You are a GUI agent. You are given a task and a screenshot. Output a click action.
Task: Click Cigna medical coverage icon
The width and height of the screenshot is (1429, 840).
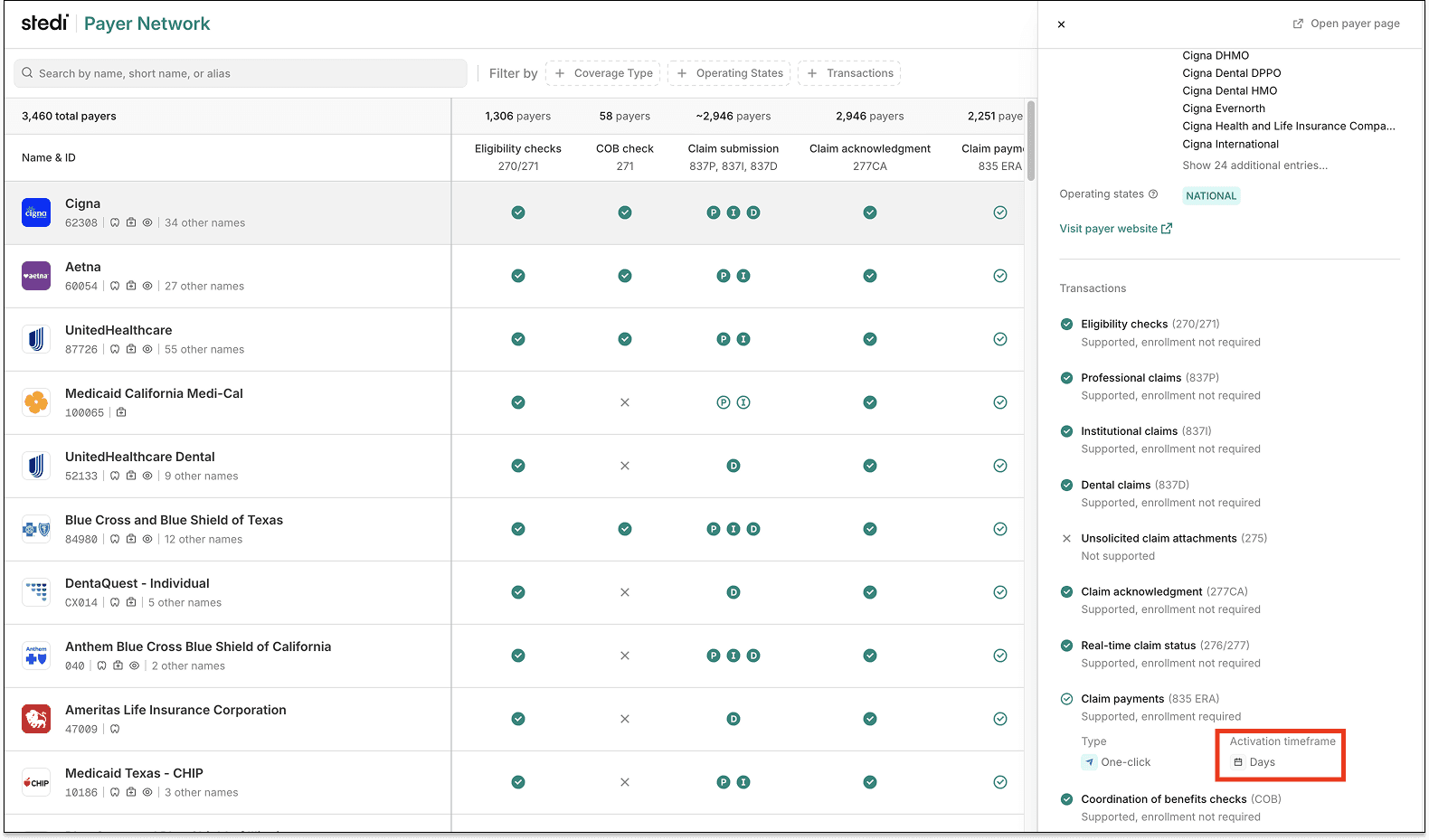click(x=131, y=222)
